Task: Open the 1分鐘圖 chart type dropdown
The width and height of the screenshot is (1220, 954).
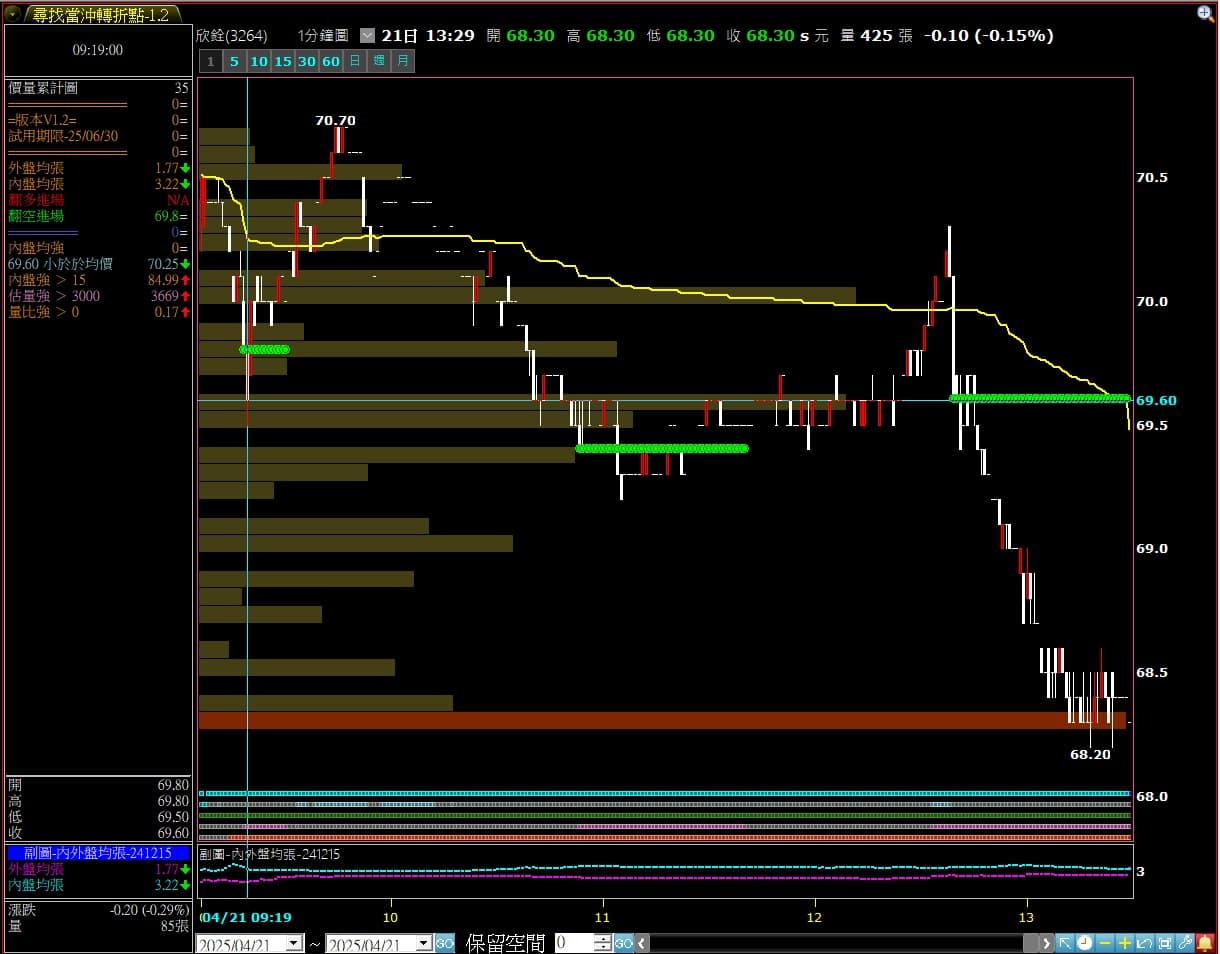Action: pyautogui.click(x=367, y=35)
